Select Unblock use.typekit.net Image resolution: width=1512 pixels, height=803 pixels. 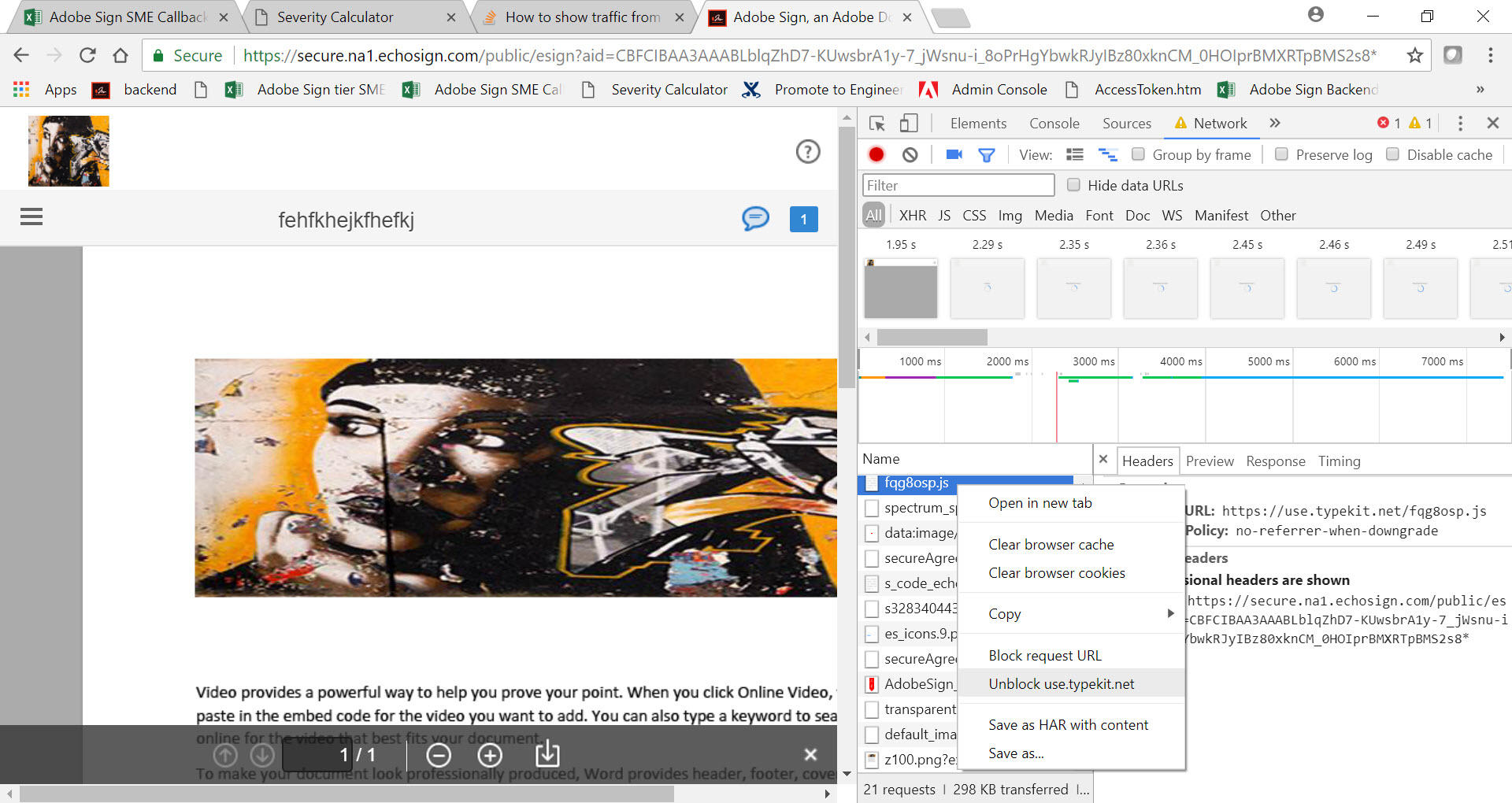point(1071,684)
